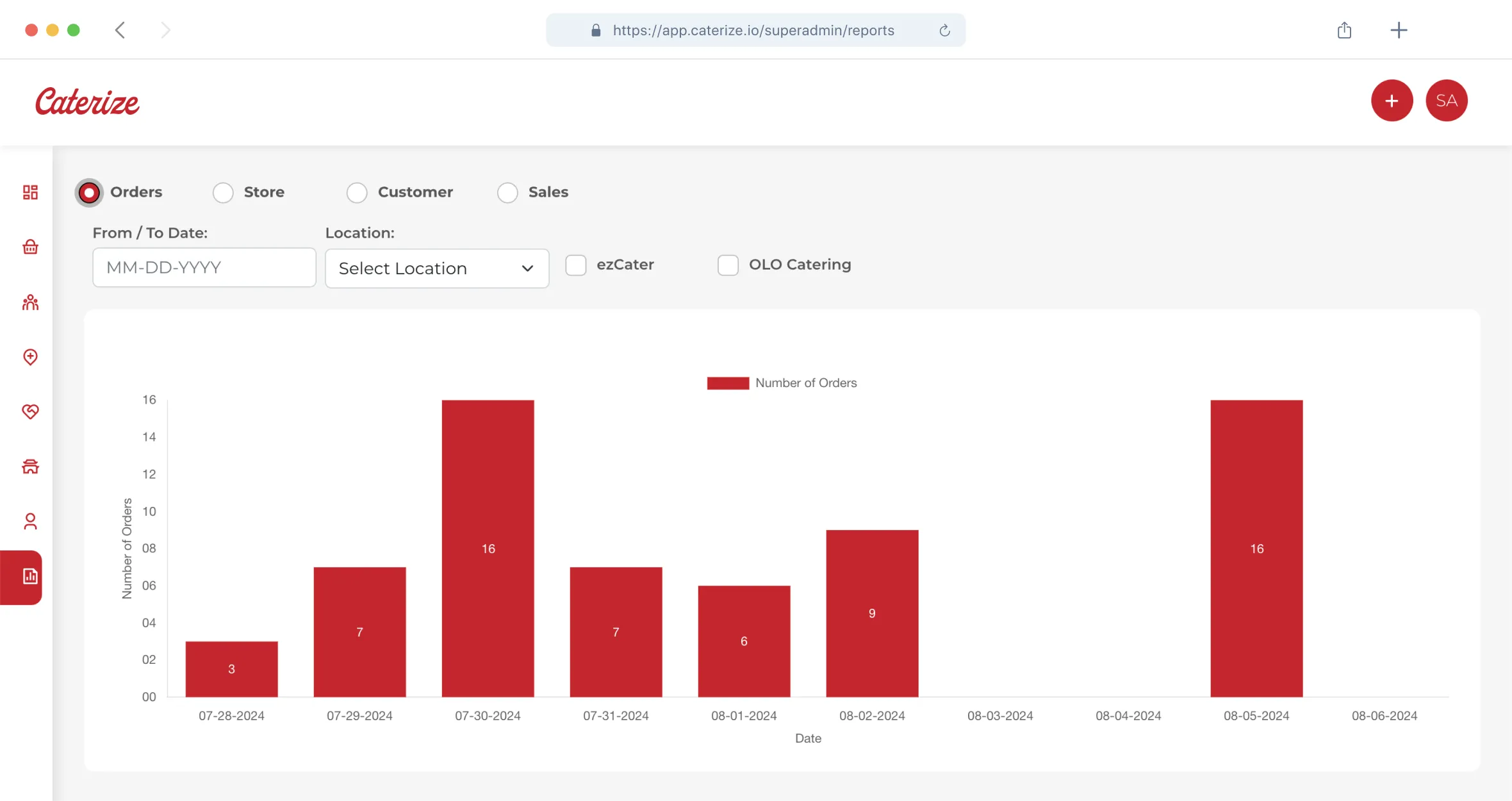This screenshot has height=801, width=1512.
Task: Focus the From / To Date field
Action: tap(204, 267)
